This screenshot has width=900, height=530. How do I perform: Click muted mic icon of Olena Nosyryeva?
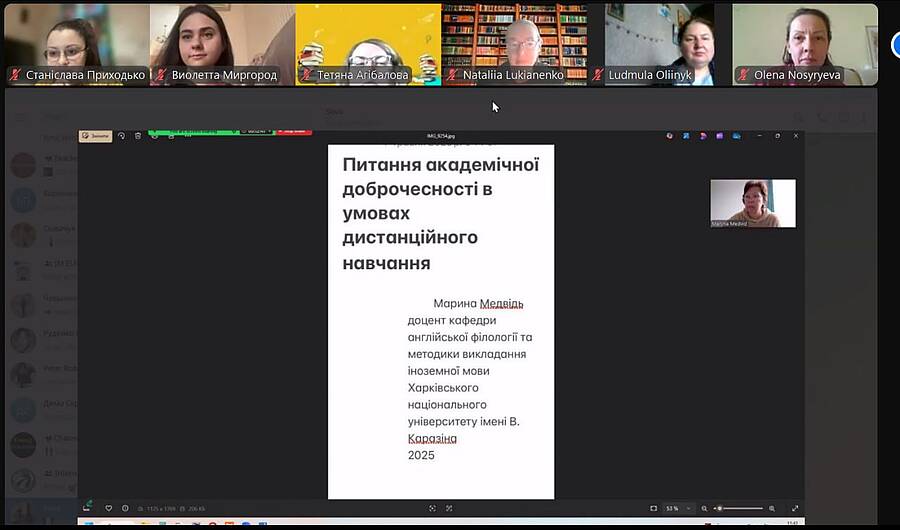pos(744,75)
